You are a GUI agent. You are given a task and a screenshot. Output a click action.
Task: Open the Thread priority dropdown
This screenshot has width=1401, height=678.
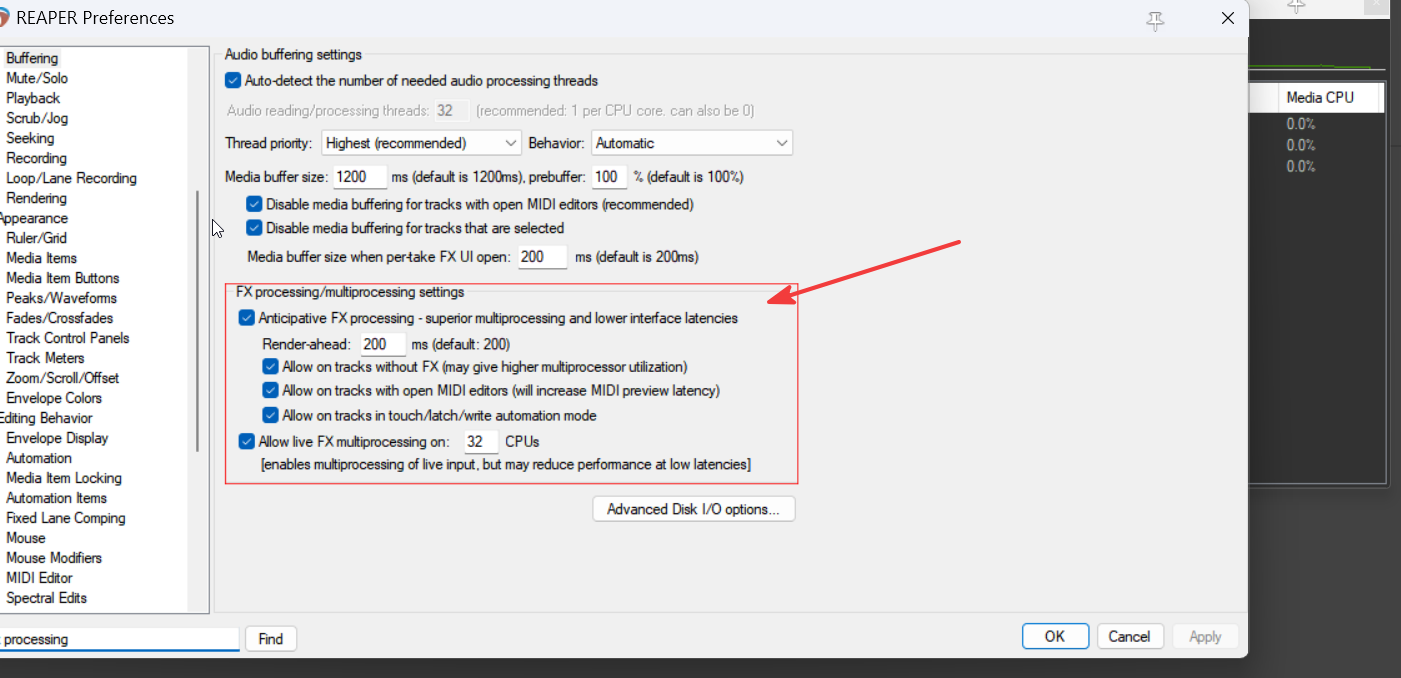coord(421,143)
